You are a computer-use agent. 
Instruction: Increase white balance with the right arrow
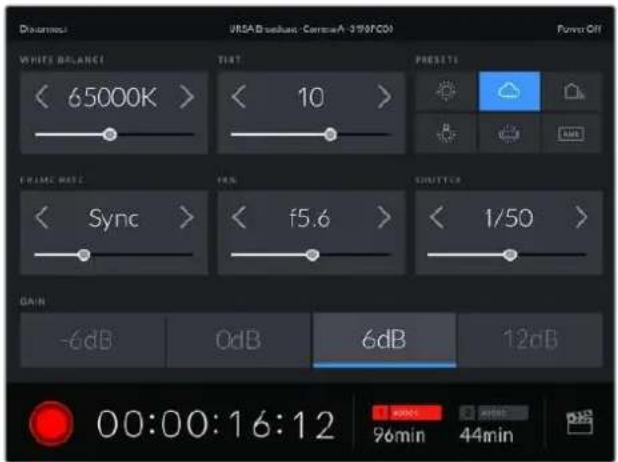click(x=187, y=97)
